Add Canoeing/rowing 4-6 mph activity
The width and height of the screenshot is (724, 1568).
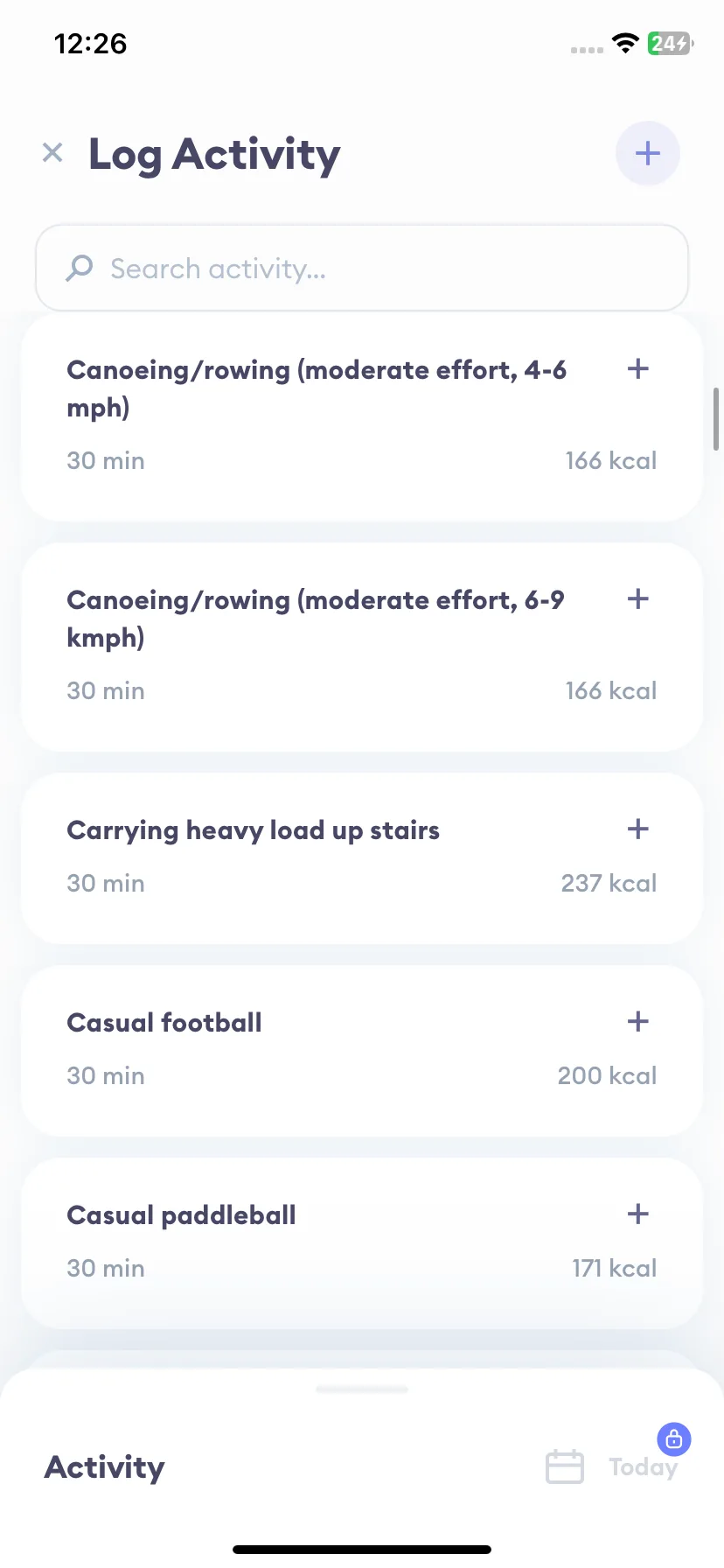pyautogui.click(x=638, y=368)
